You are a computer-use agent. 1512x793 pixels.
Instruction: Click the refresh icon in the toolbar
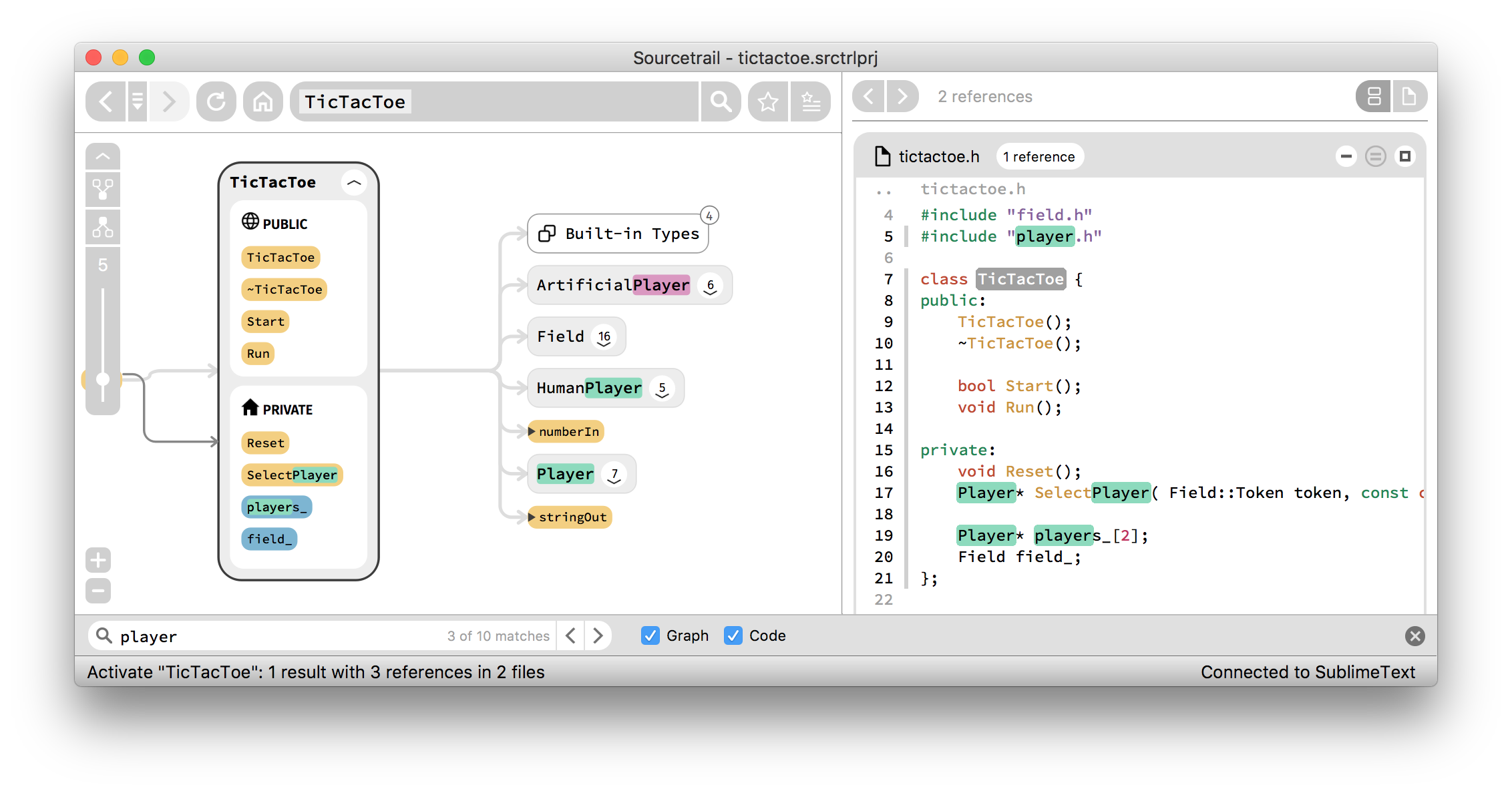coord(216,101)
